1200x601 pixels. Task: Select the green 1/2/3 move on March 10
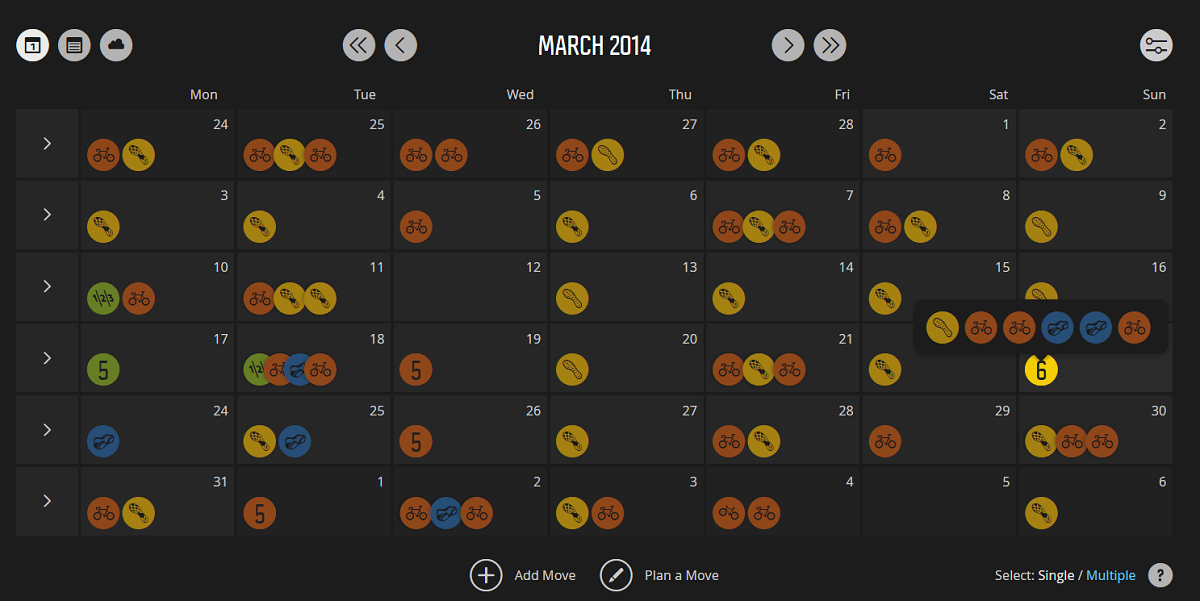104,298
